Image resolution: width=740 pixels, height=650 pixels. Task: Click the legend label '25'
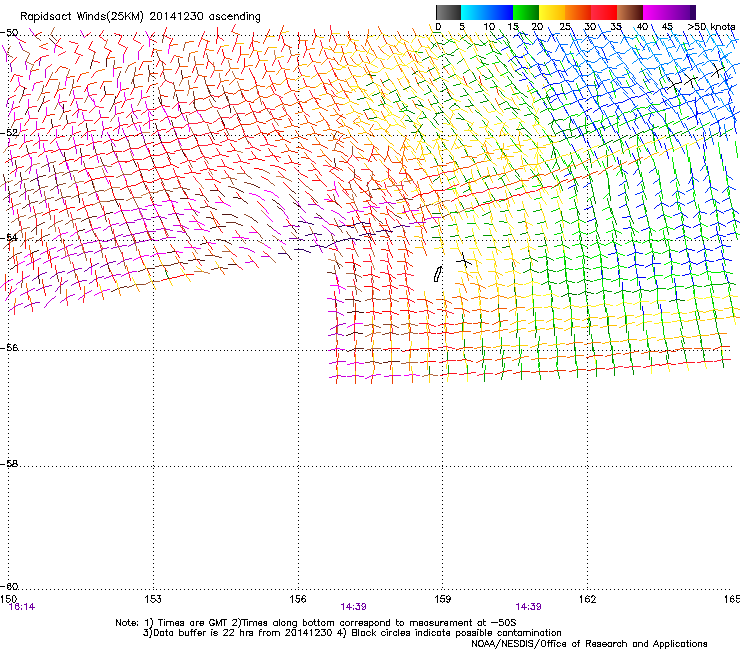565,27
